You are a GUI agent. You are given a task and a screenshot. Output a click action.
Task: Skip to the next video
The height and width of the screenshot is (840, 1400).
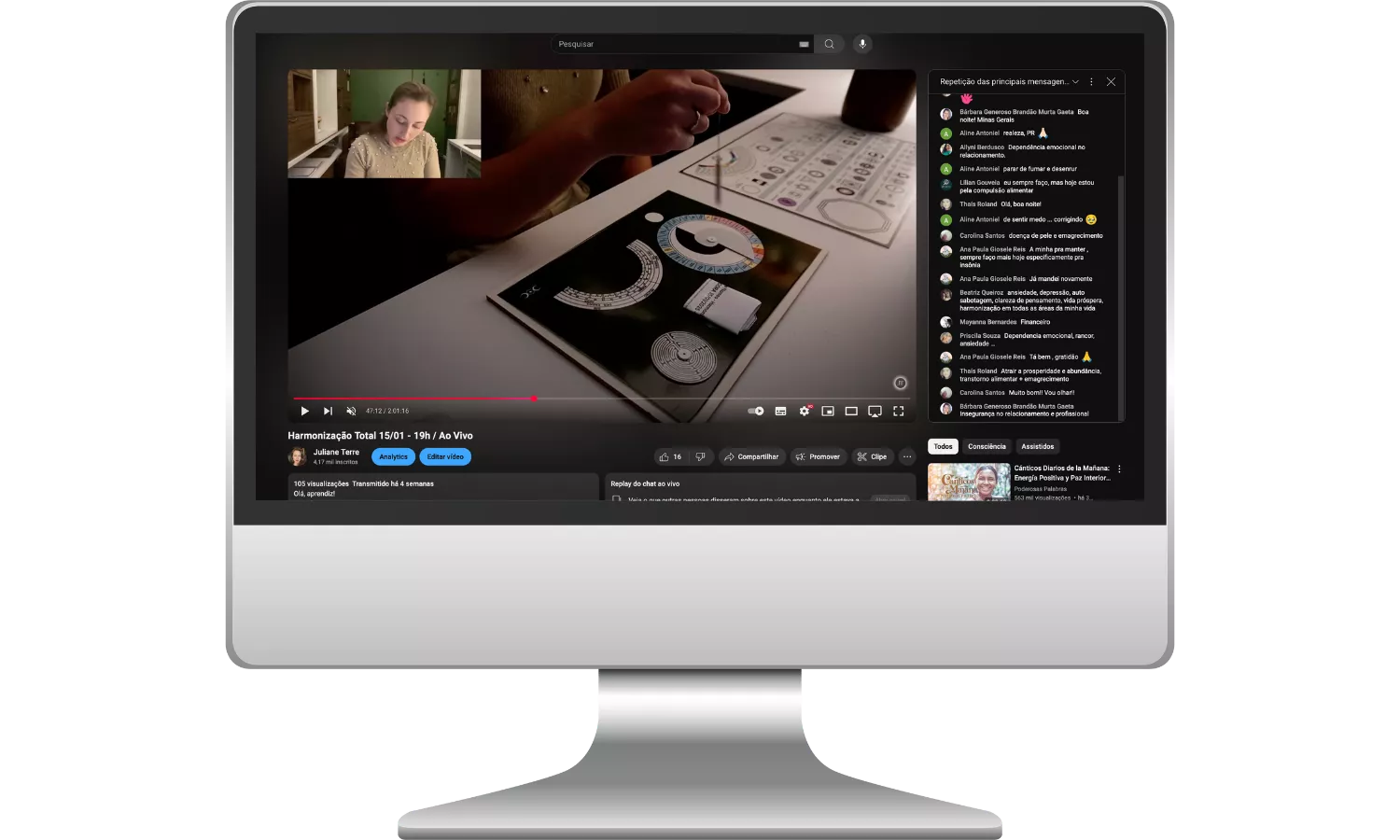pos(328,411)
